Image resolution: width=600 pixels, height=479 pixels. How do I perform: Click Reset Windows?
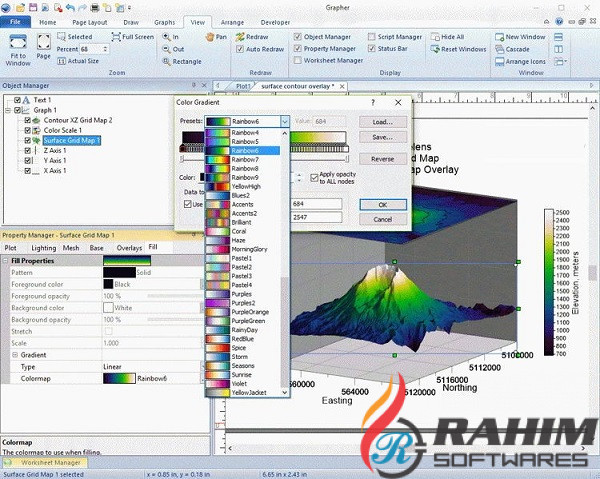pos(458,49)
